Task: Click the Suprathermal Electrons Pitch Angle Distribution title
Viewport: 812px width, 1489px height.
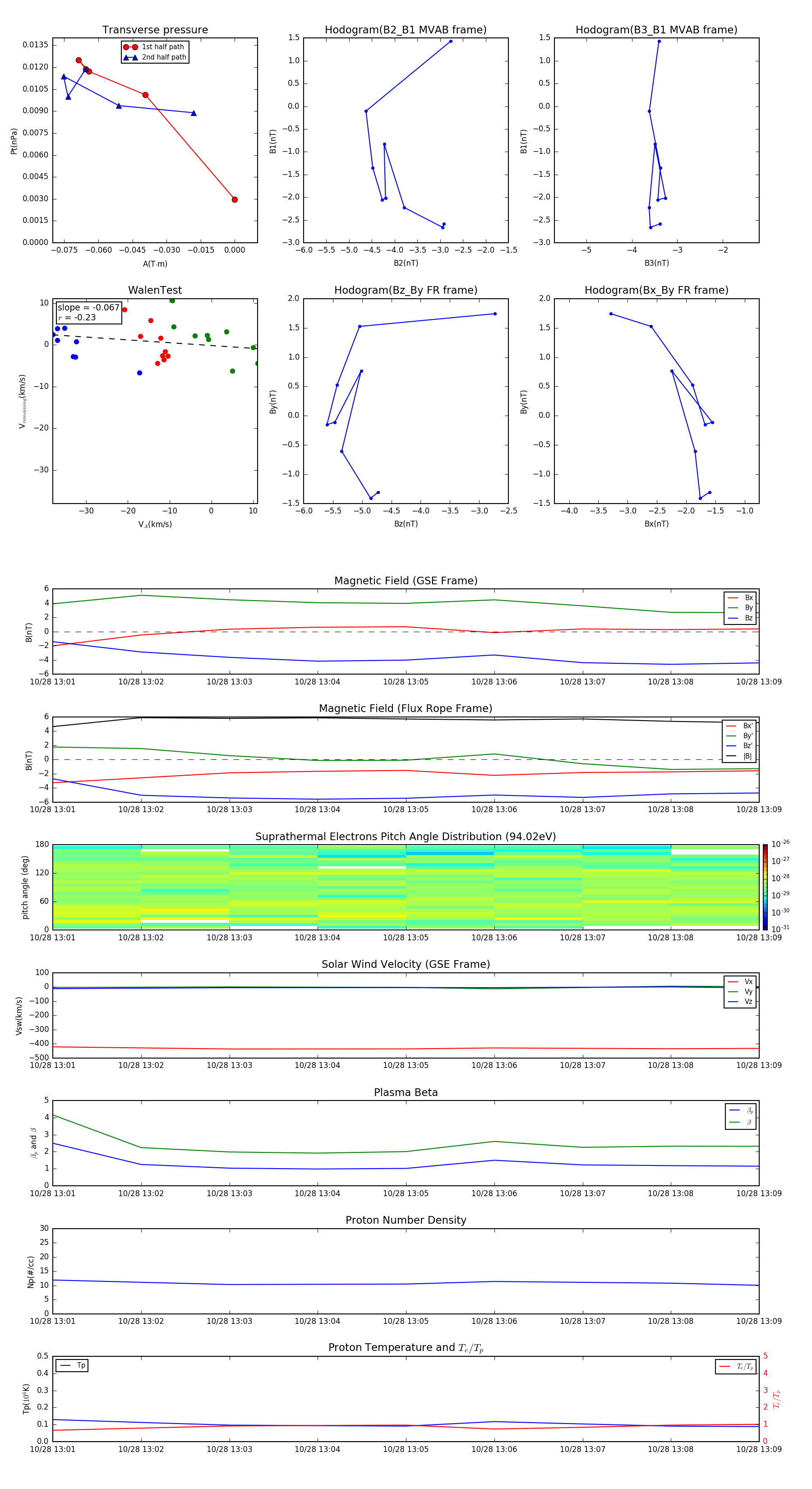Action: click(x=406, y=837)
